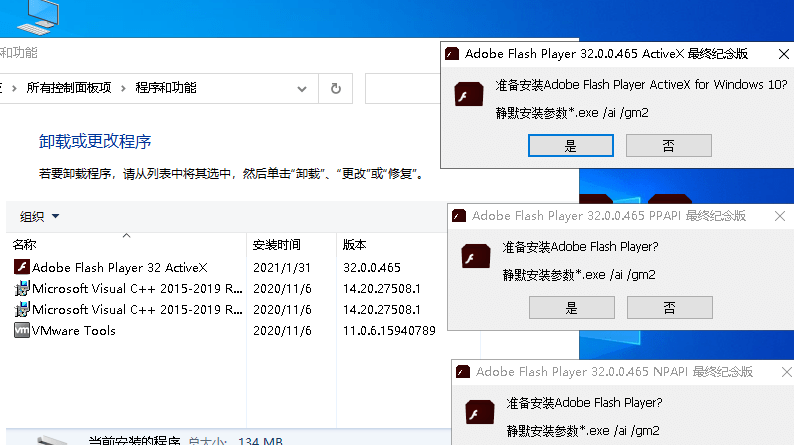This screenshot has height=445, width=794.
Task: Choose 否 in the PPAPI install dialog
Action: click(x=670, y=308)
